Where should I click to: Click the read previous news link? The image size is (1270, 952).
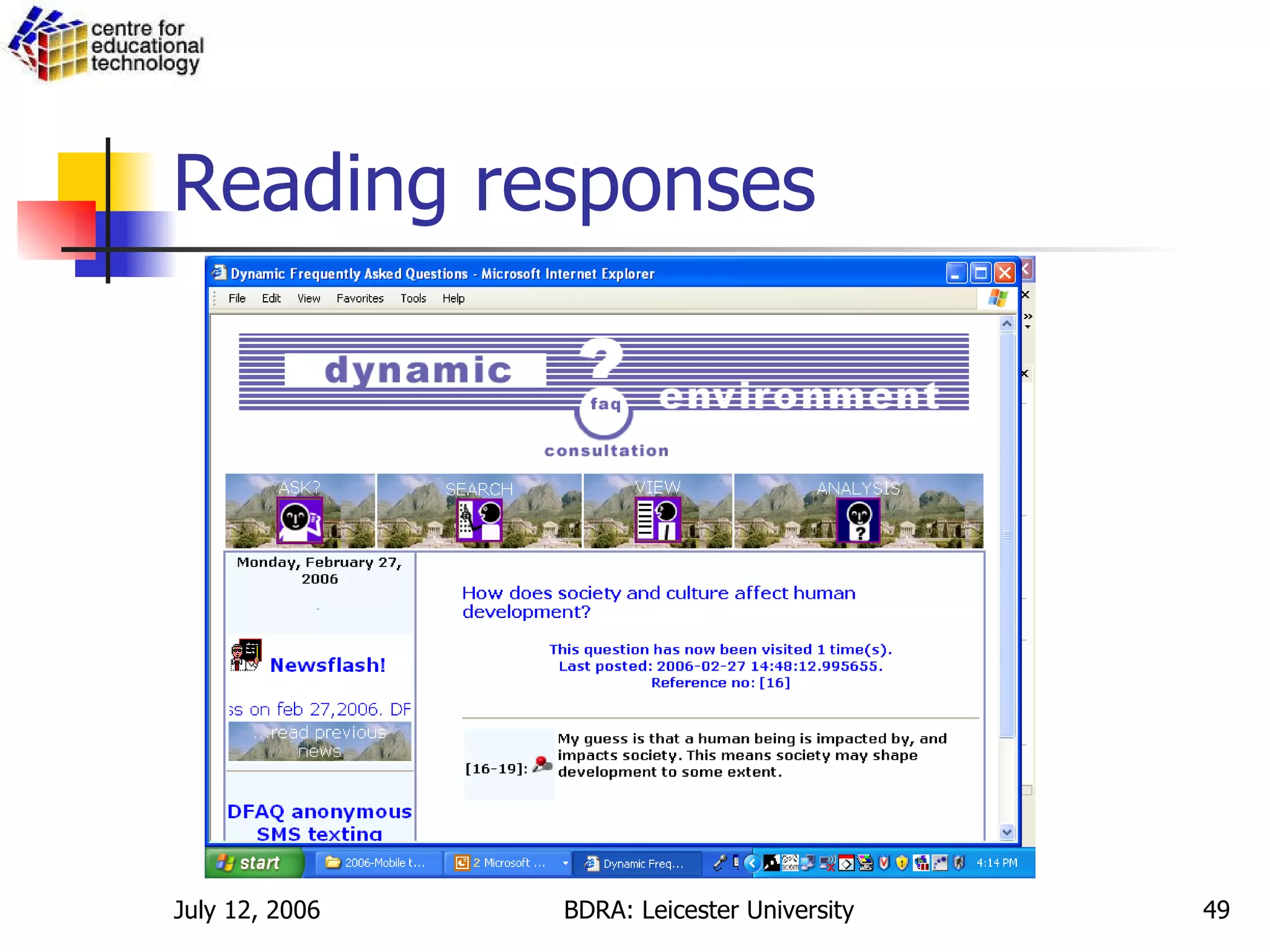[x=319, y=741]
